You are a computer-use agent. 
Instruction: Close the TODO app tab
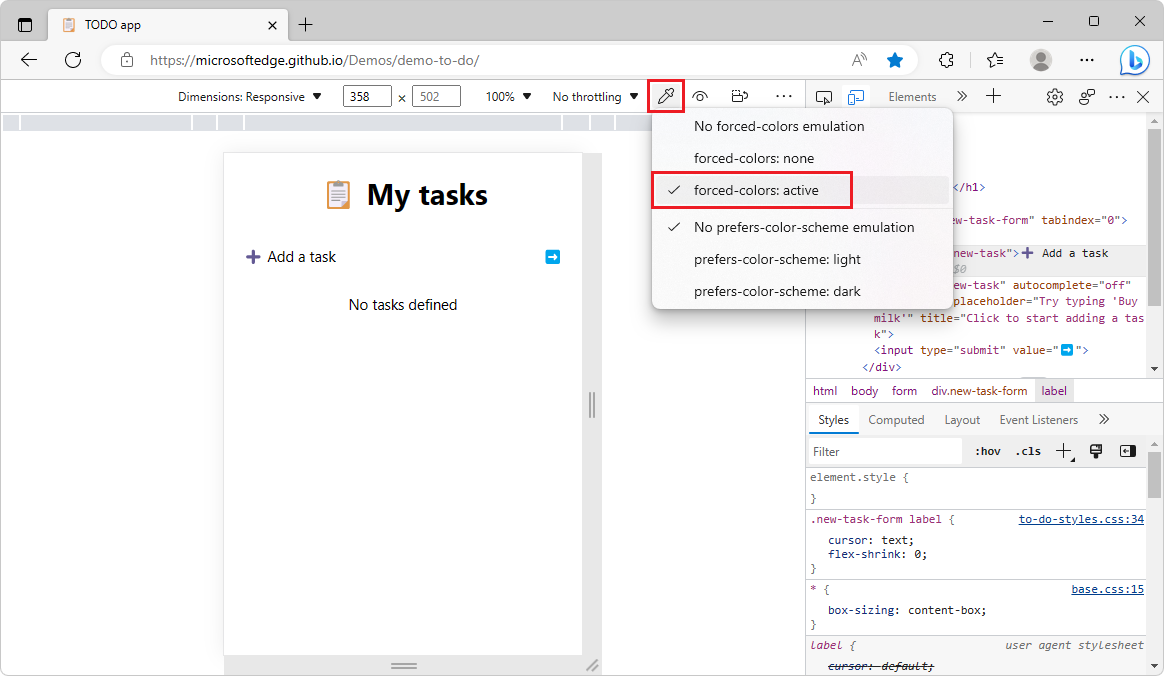[x=272, y=25]
